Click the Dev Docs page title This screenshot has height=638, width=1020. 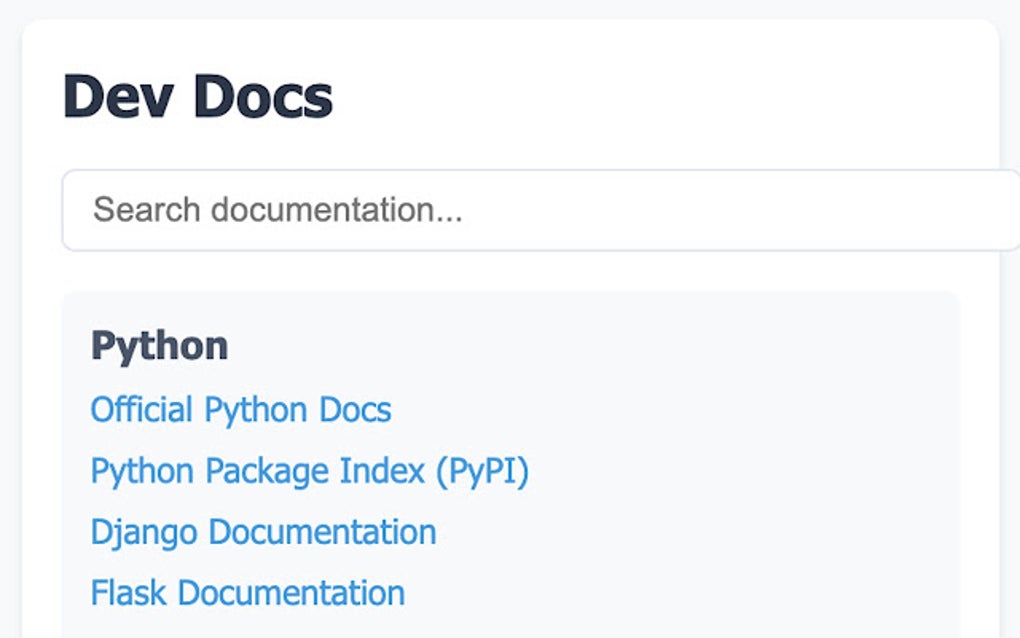[x=197, y=97]
